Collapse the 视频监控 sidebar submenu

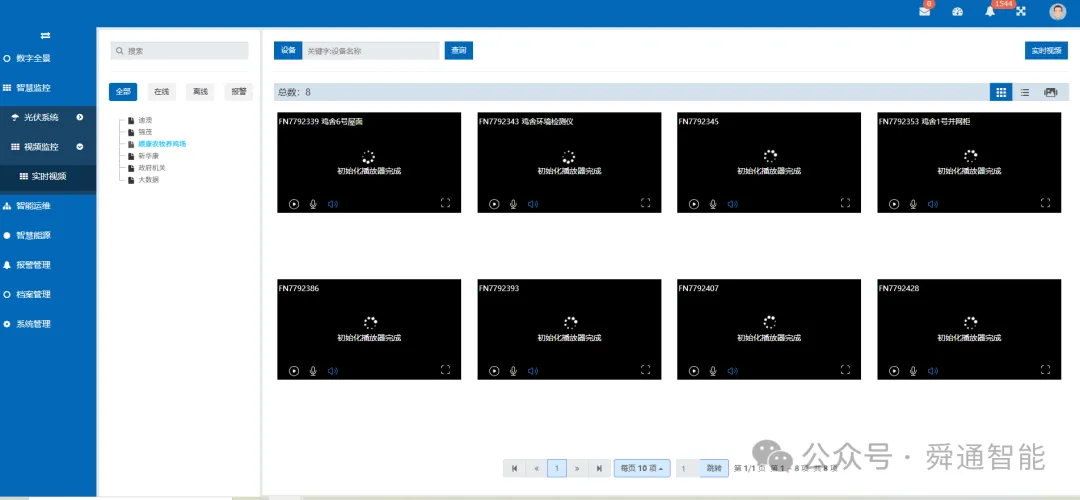point(80,147)
